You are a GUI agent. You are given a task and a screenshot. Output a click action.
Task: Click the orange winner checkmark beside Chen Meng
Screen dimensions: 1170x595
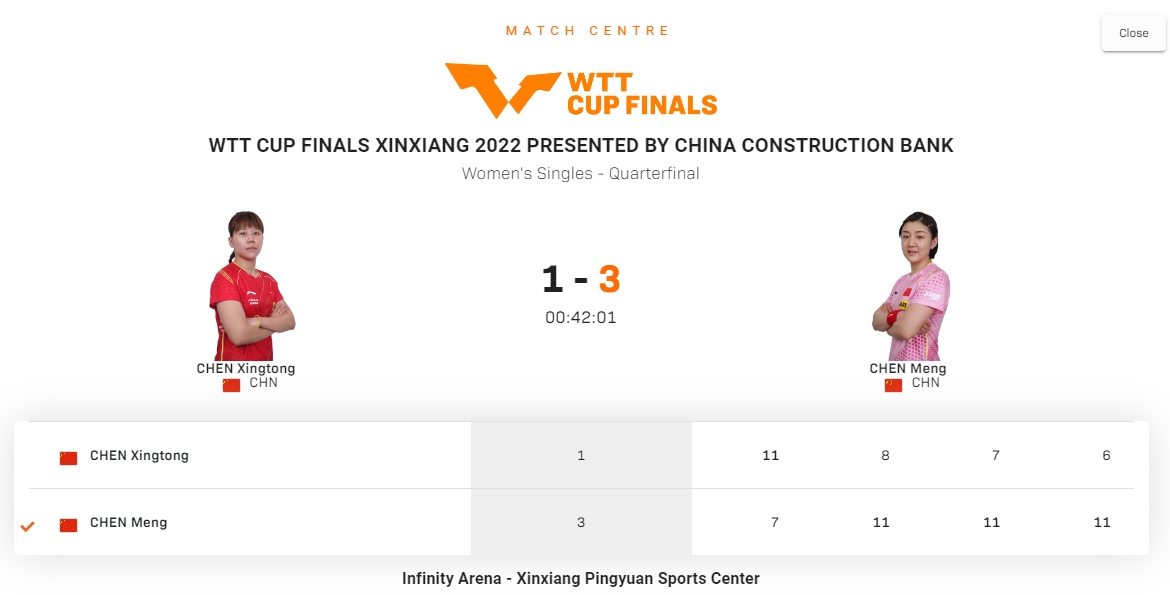[x=28, y=526]
